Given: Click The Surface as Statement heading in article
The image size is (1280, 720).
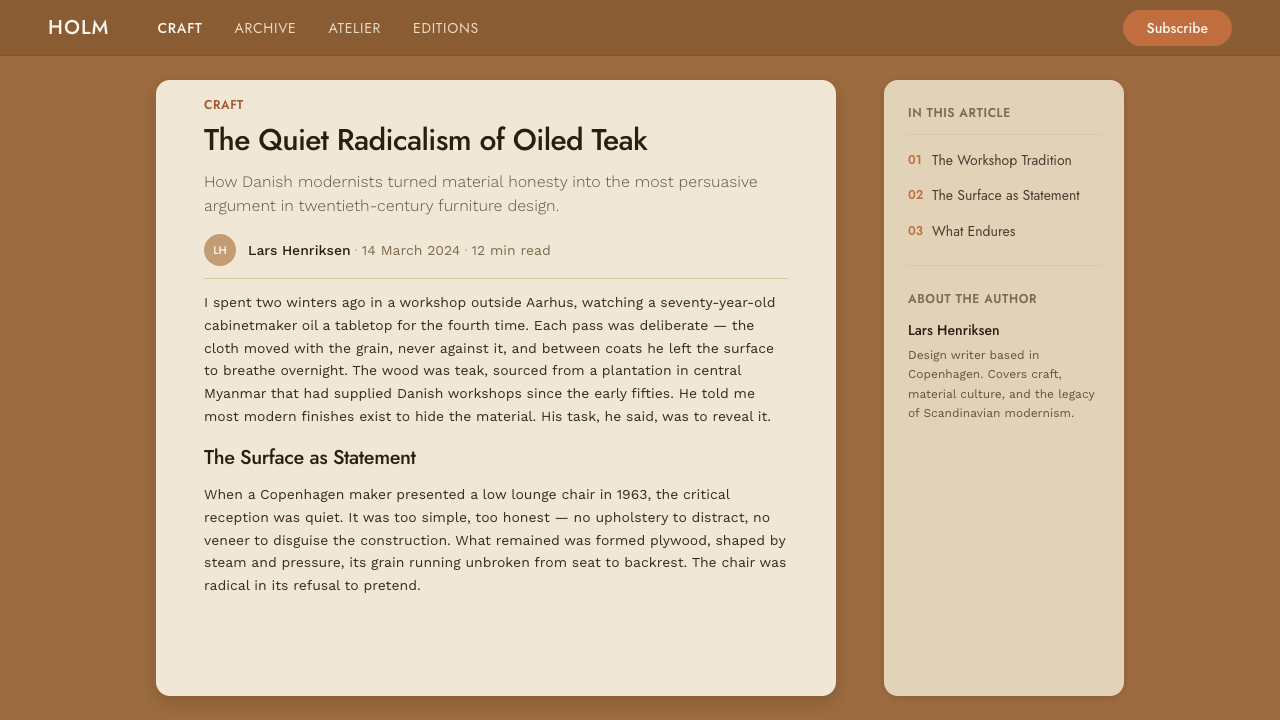Looking at the screenshot, I should pyautogui.click(x=310, y=458).
